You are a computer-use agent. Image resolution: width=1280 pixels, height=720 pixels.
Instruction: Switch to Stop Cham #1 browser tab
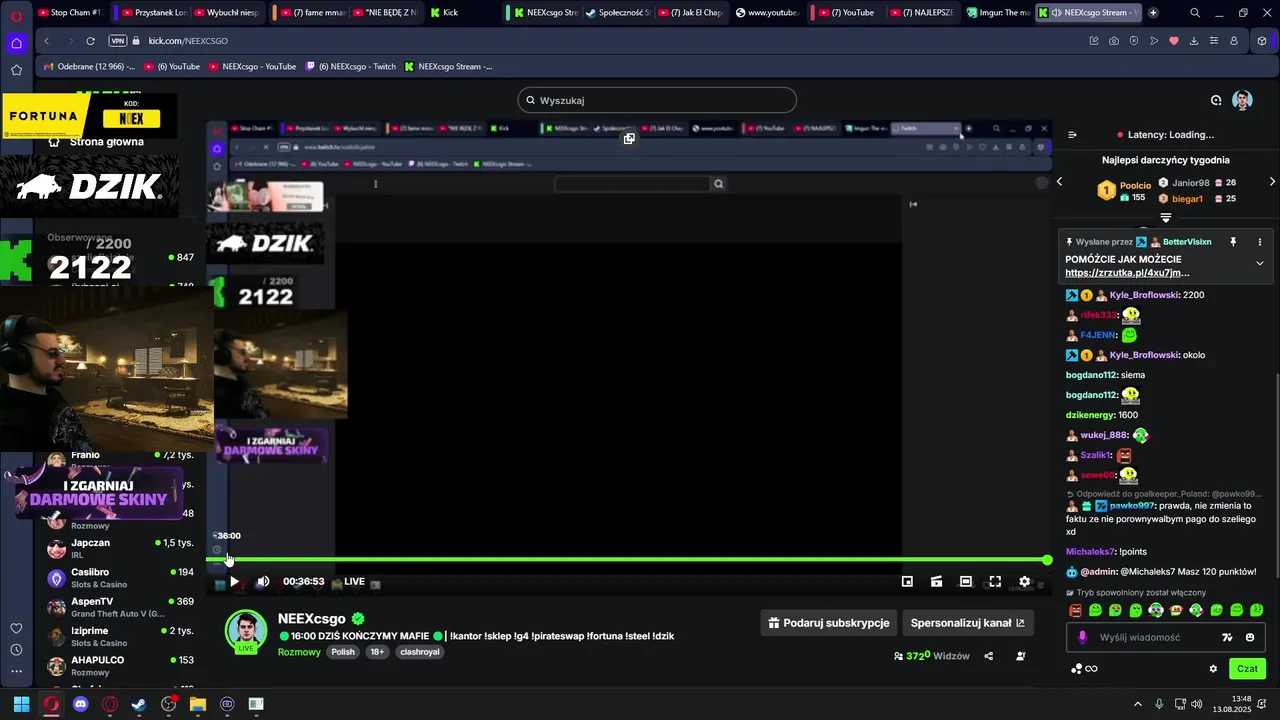(70, 13)
